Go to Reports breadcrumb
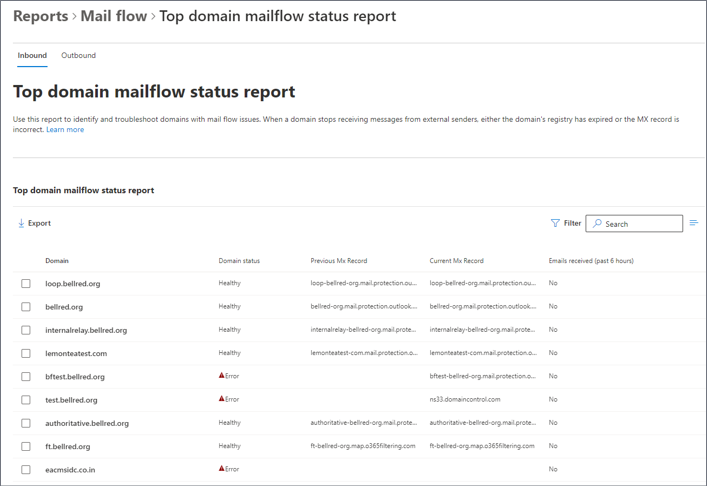707x486 pixels. pos(41,16)
